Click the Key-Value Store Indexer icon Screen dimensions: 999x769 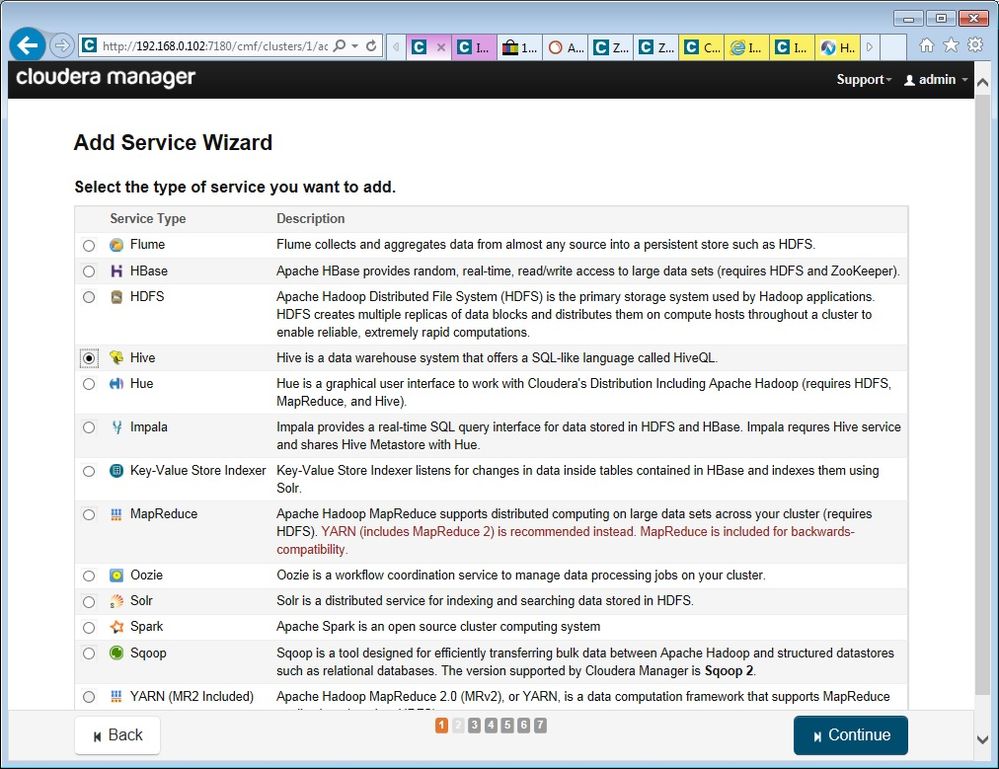click(x=116, y=471)
